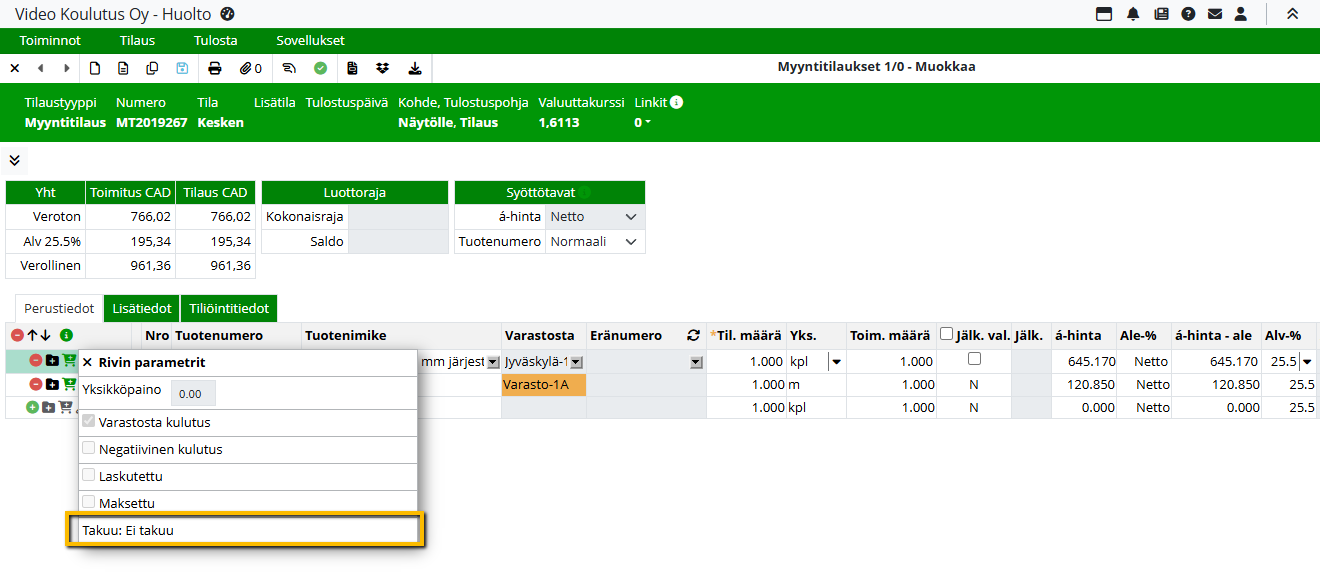Open the á-hinta Netto dropdown

tap(595, 216)
